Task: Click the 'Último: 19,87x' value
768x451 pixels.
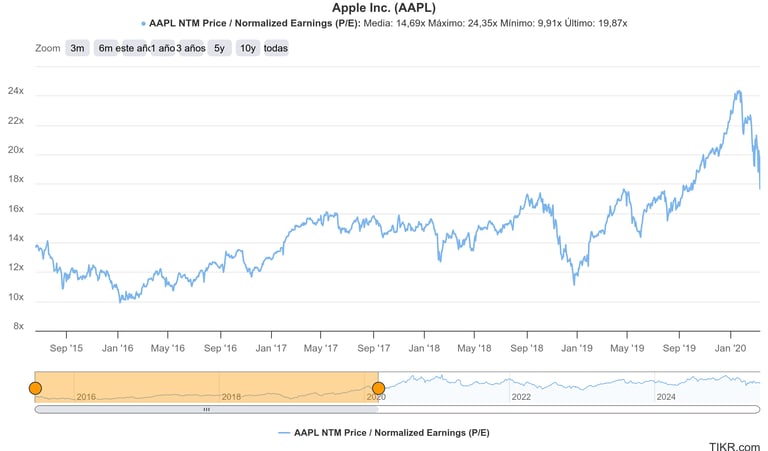Action: [x=596, y=23]
